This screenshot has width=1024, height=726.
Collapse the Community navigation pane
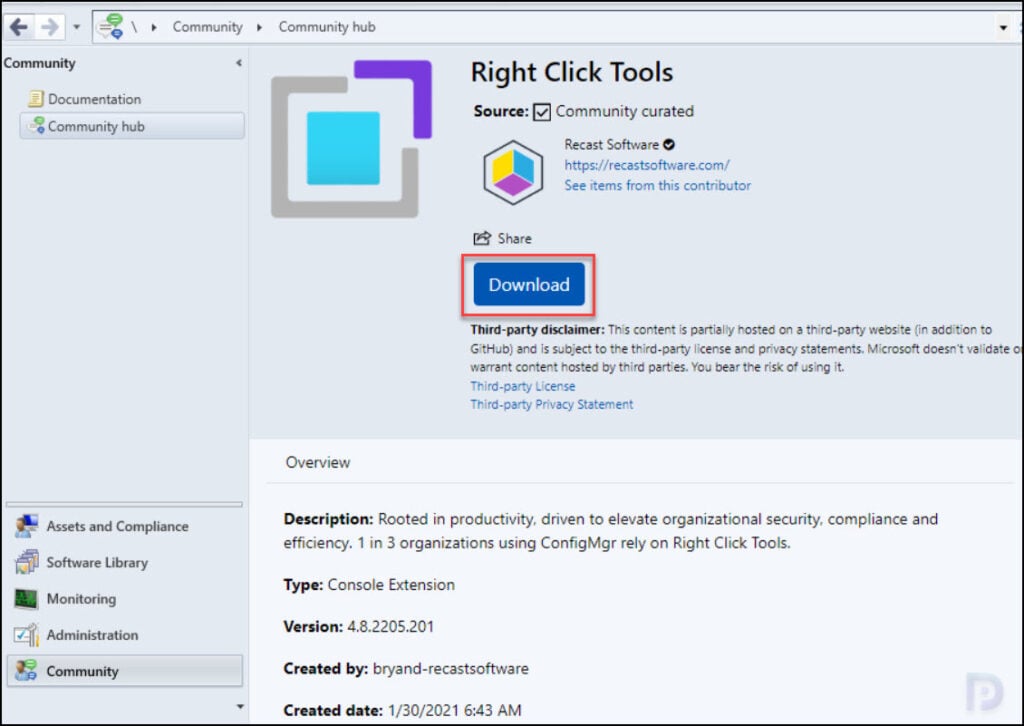239,63
